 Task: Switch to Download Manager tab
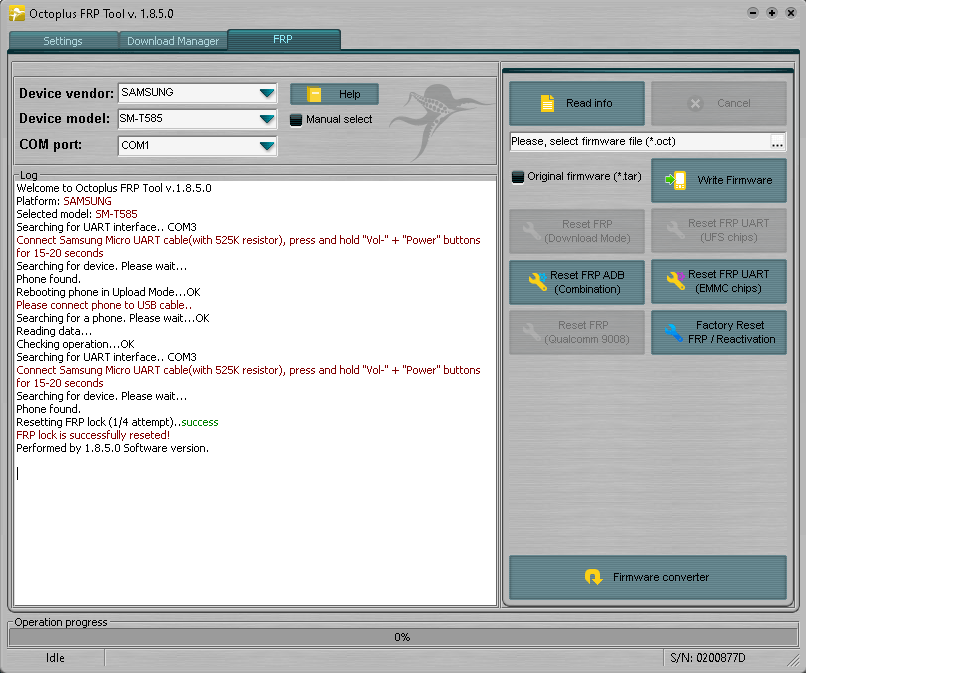(173, 41)
